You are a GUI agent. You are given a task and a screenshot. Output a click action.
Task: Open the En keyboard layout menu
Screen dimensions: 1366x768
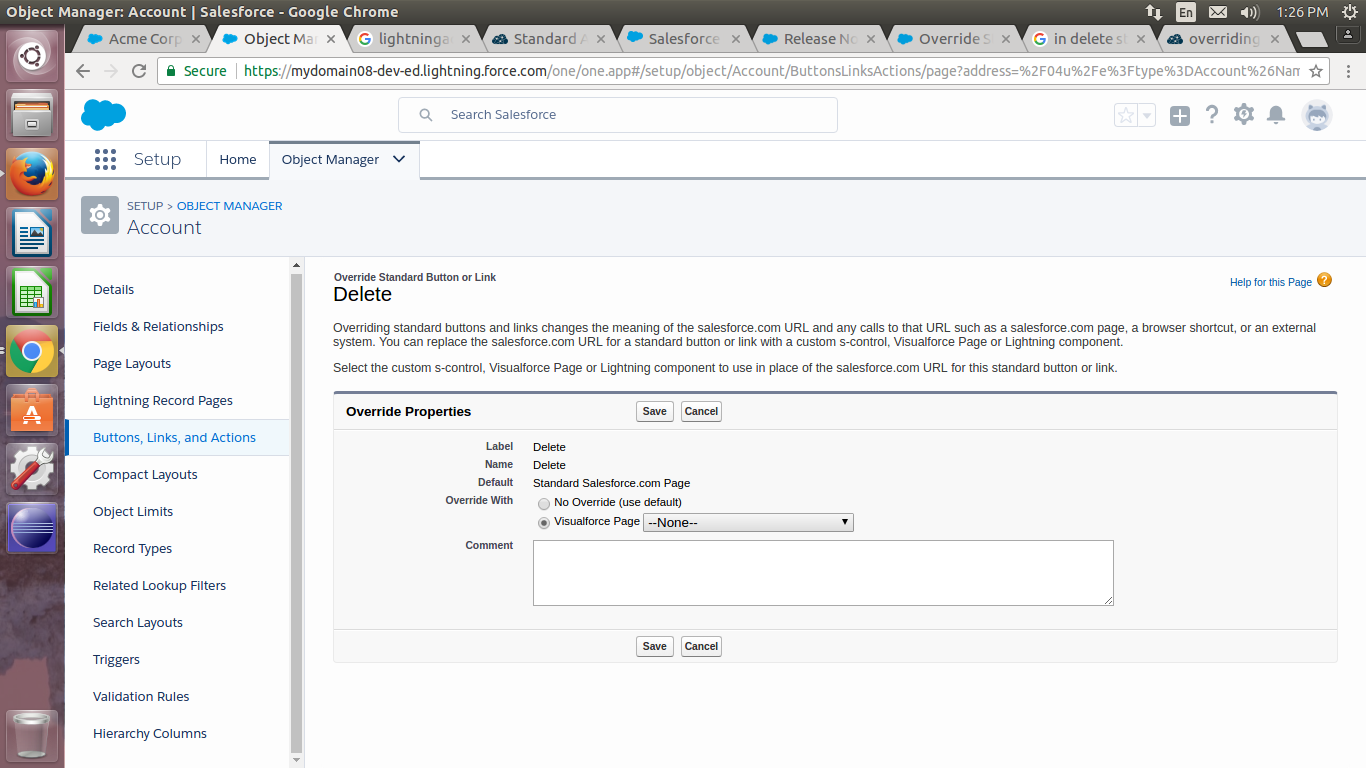tap(1185, 12)
